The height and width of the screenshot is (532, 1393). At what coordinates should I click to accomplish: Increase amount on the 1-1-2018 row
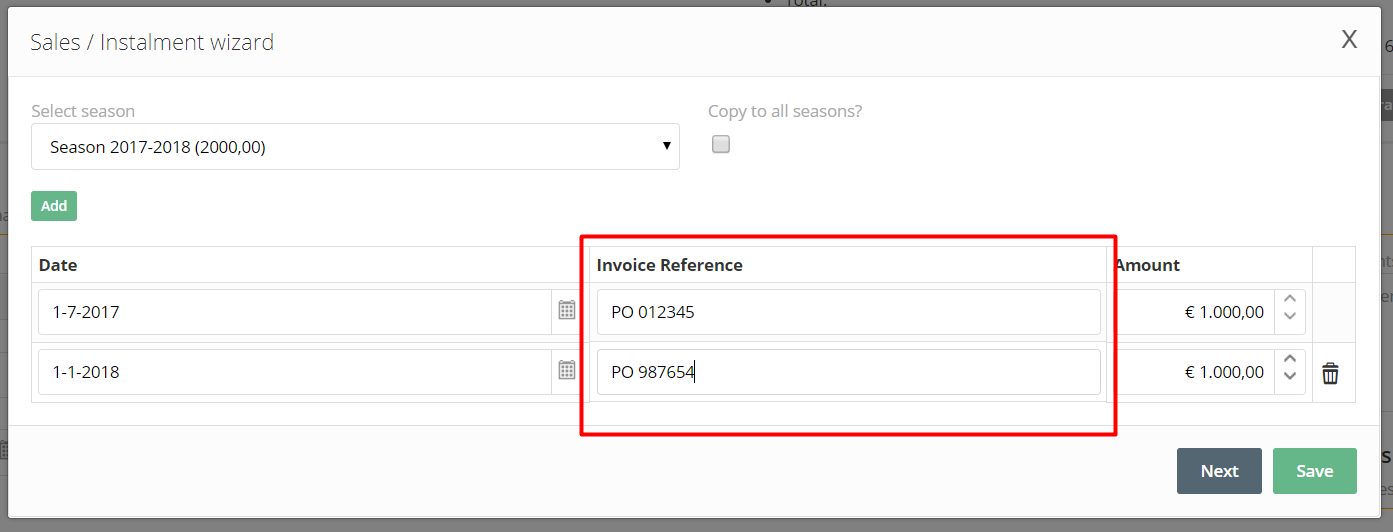pos(1289,360)
